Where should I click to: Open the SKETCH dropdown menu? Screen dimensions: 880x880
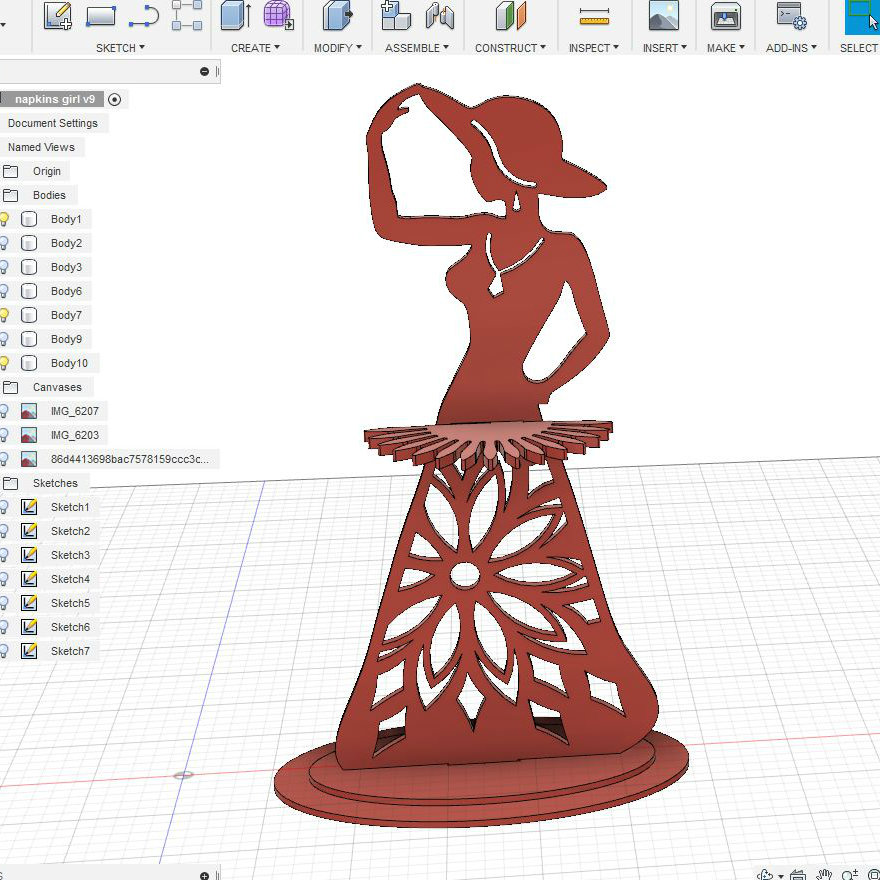[x=120, y=48]
